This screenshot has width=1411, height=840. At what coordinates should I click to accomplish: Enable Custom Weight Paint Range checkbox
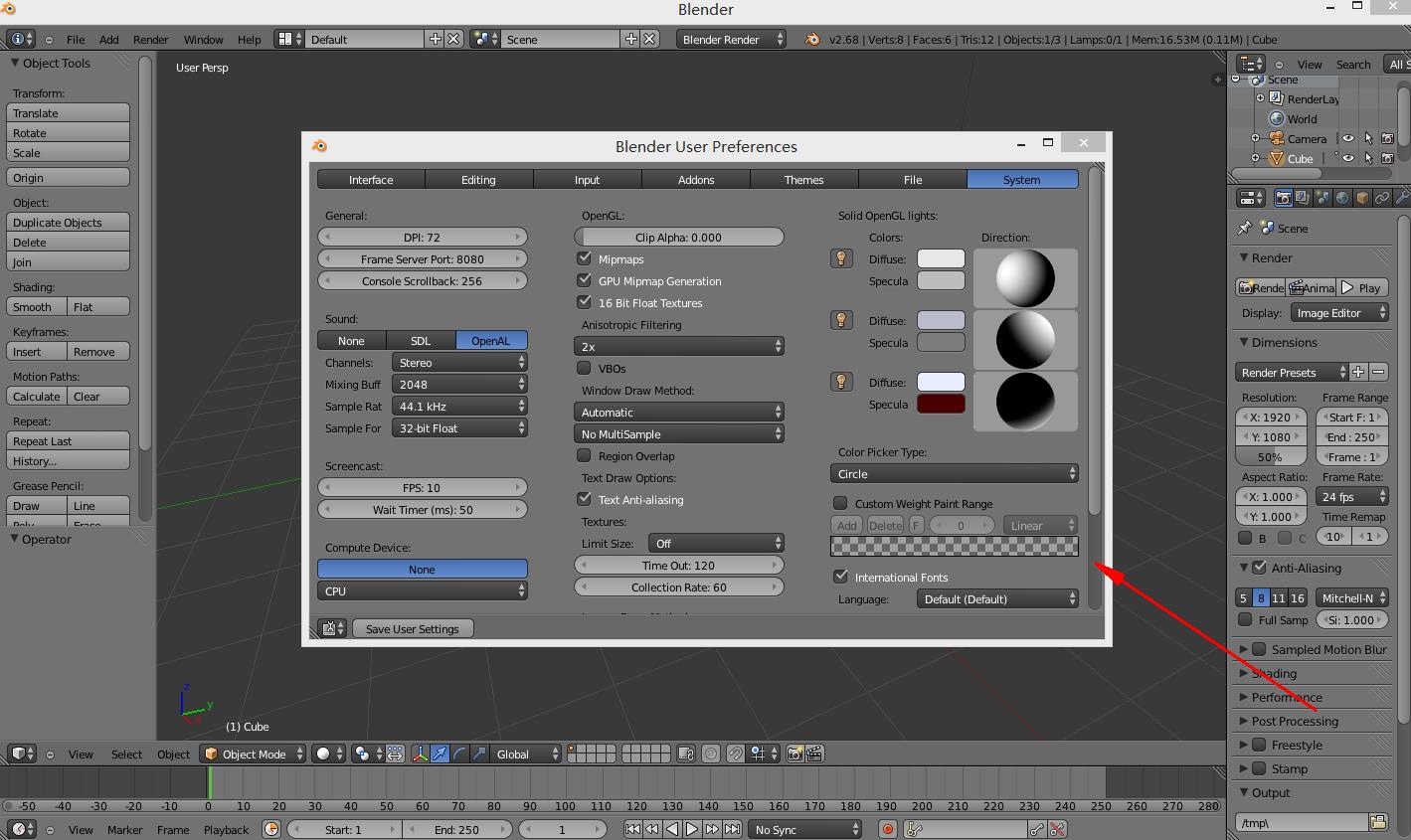[841, 503]
